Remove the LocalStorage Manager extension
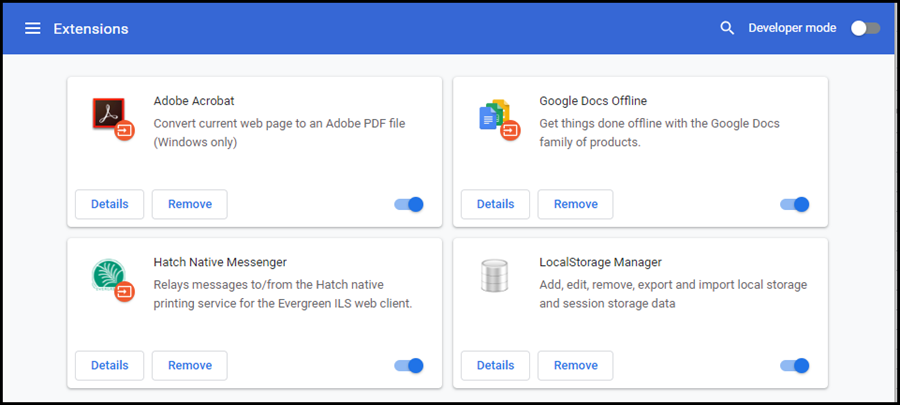 click(x=575, y=365)
